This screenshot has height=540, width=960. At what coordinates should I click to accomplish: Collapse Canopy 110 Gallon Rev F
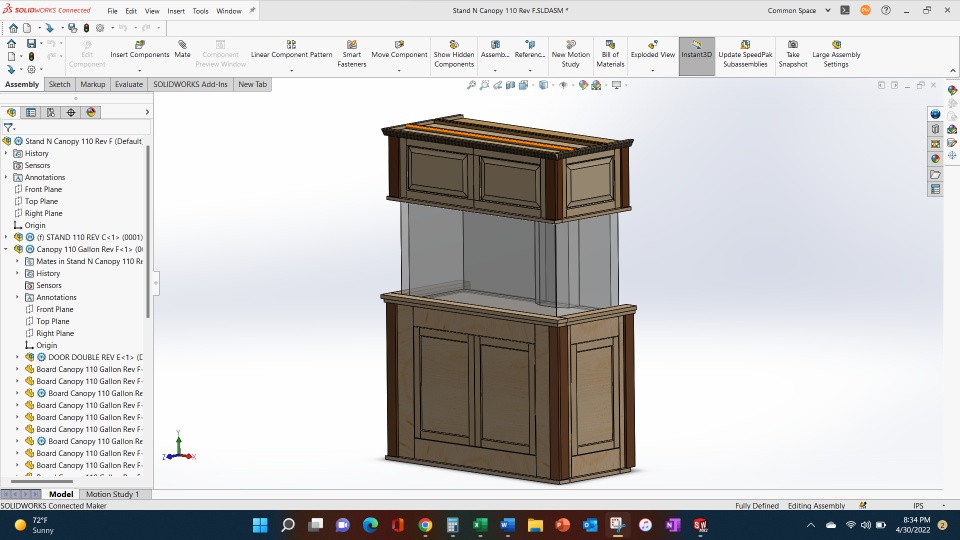6,249
